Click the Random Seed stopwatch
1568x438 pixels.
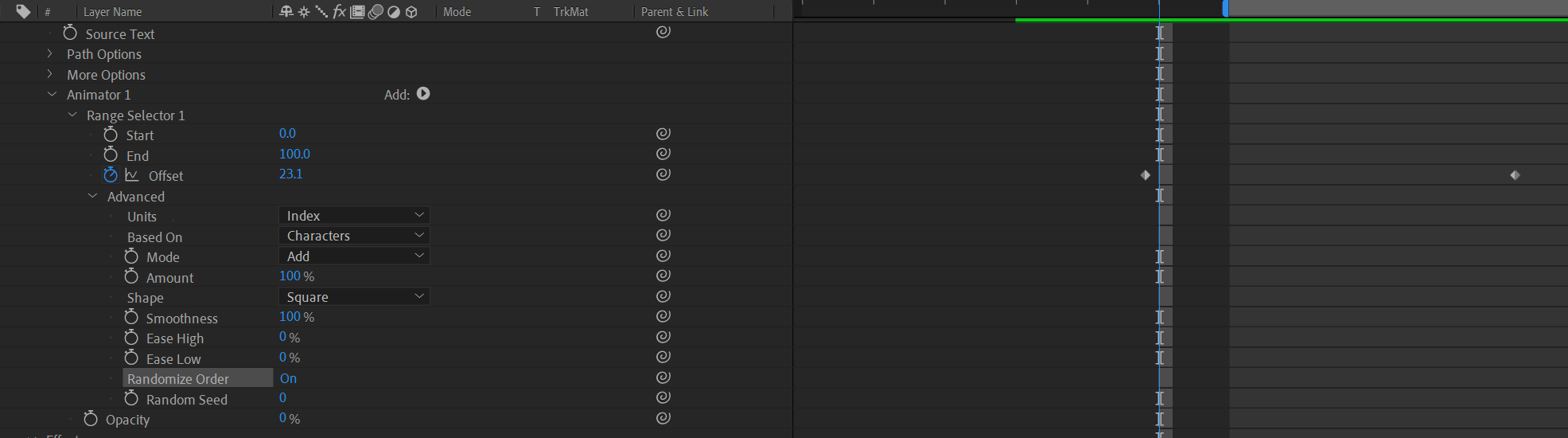(131, 398)
